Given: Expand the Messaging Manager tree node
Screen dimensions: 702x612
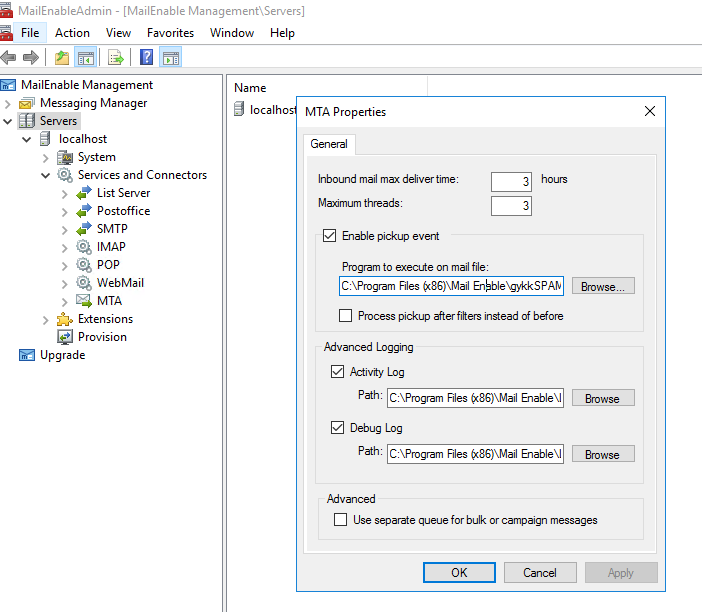Looking at the screenshot, I should tap(9, 103).
